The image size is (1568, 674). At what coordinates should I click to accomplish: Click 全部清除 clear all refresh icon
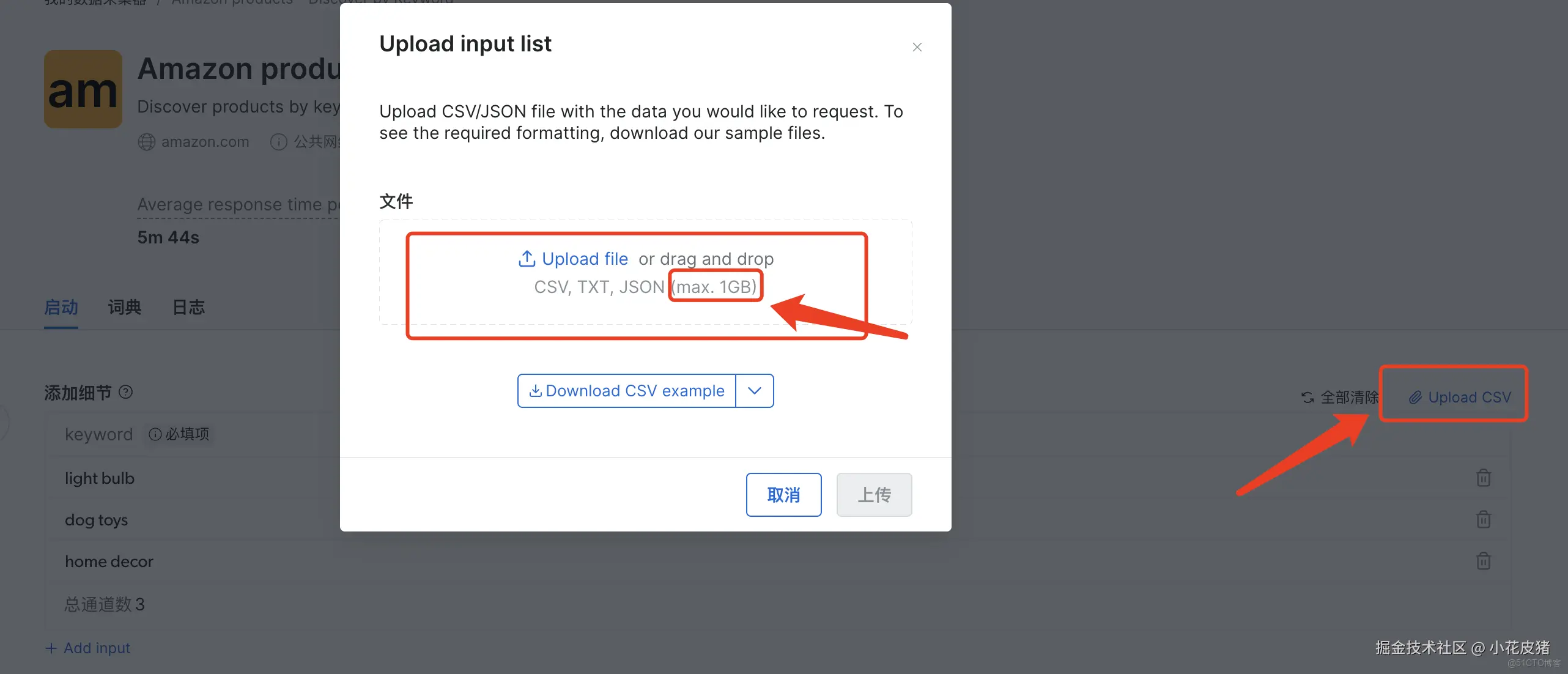1307,398
